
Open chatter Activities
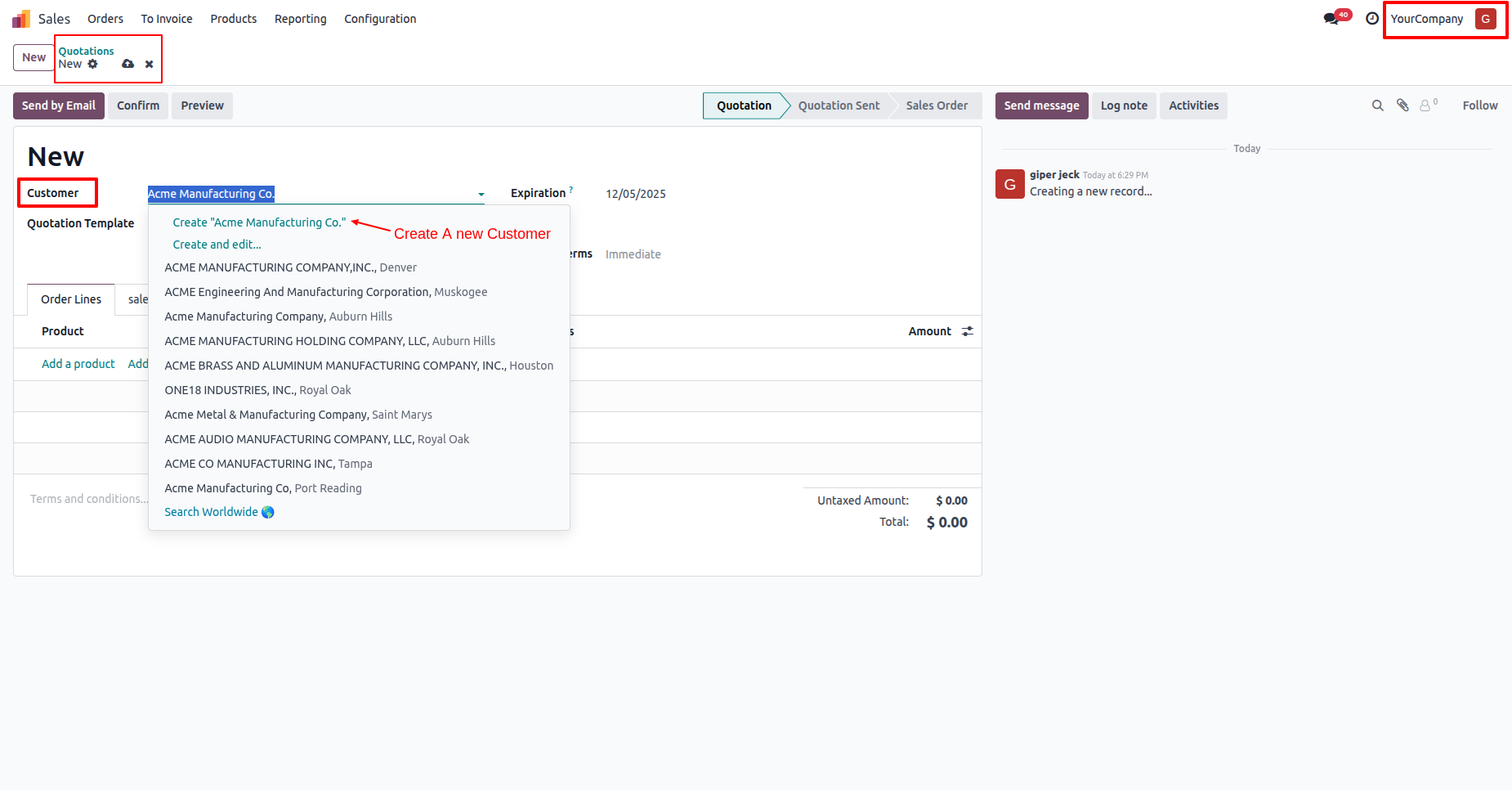[1193, 105]
